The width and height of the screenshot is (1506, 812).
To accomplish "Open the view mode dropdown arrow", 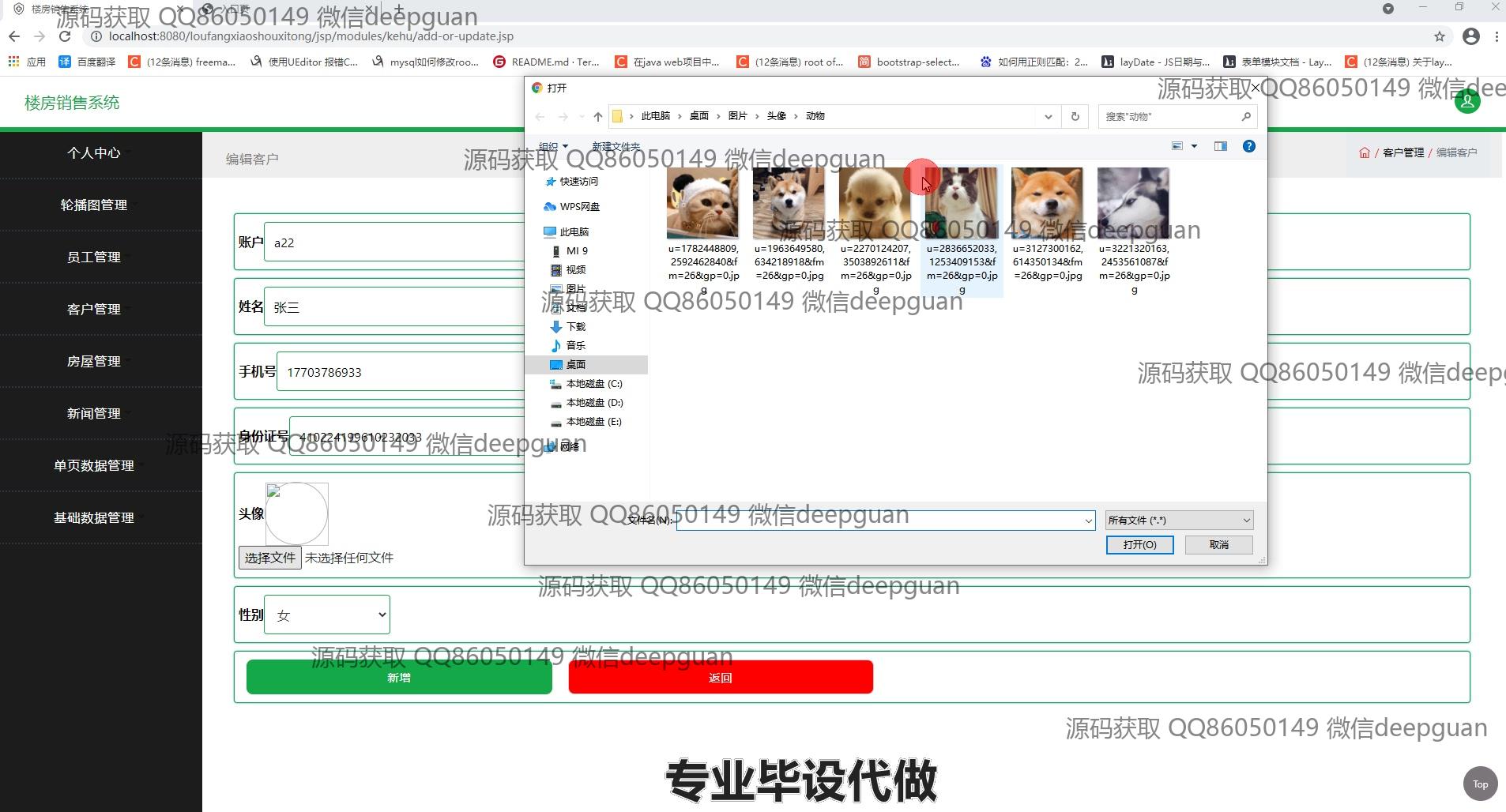I will click(1194, 146).
